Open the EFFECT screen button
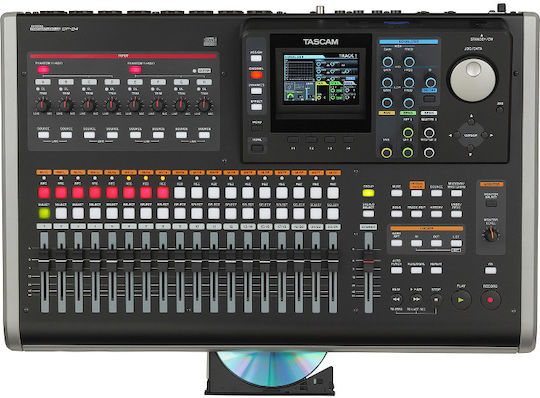The width and height of the screenshot is (540, 398). (x=256, y=107)
